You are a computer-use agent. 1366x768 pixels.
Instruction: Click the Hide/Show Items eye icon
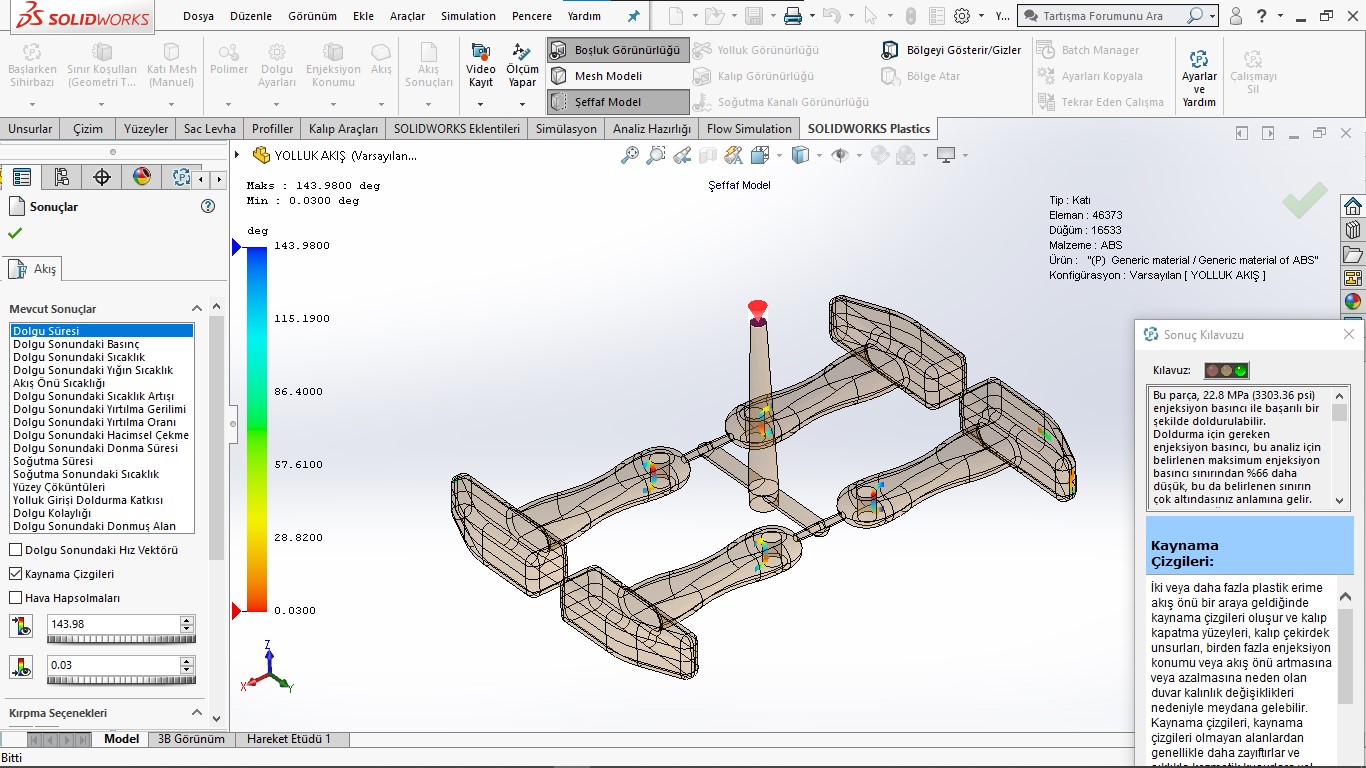point(840,155)
